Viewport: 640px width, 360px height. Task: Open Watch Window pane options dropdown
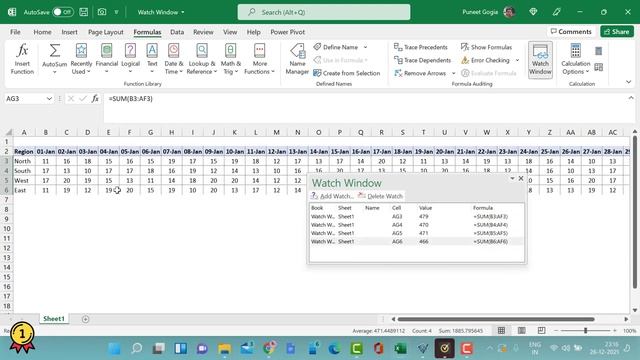click(512, 178)
